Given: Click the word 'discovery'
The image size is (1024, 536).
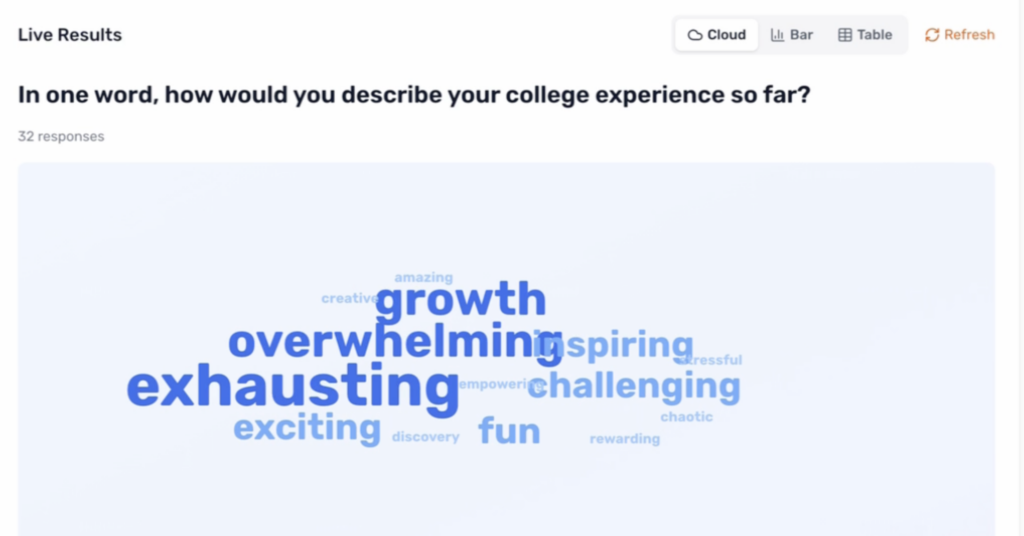Looking at the screenshot, I should [x=425, y=437].
